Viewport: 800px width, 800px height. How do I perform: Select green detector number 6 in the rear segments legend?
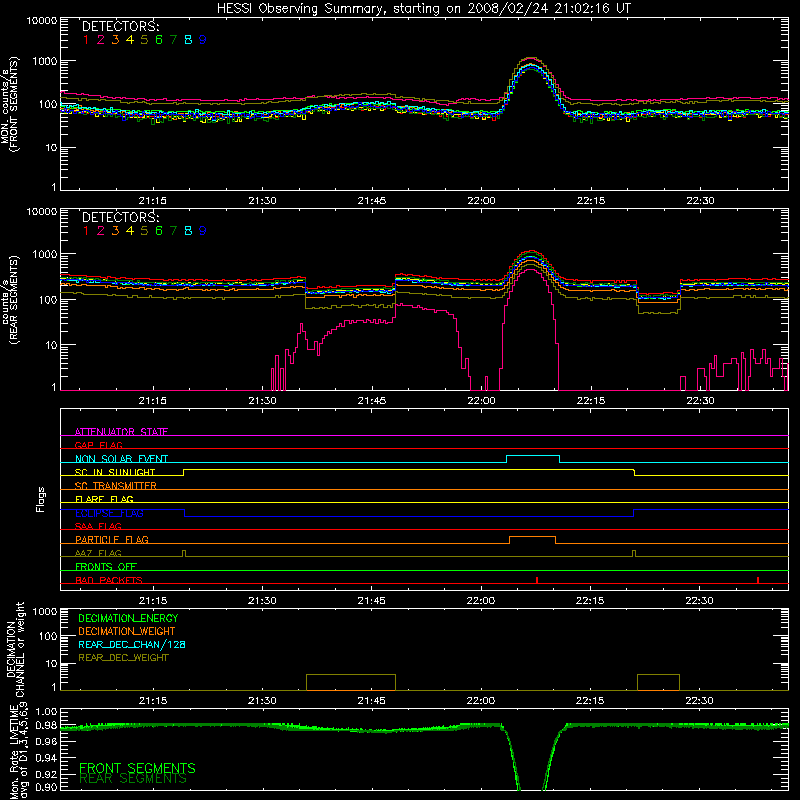[x=159, y=231]
